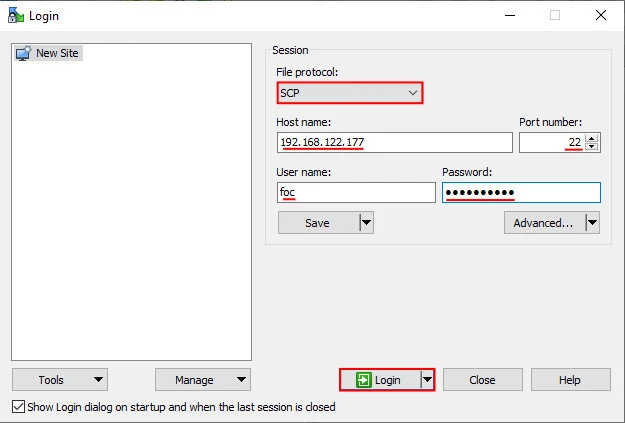Open the Tools menu button
This screenshot has width=625, height=423.
(x=59, y=380)
